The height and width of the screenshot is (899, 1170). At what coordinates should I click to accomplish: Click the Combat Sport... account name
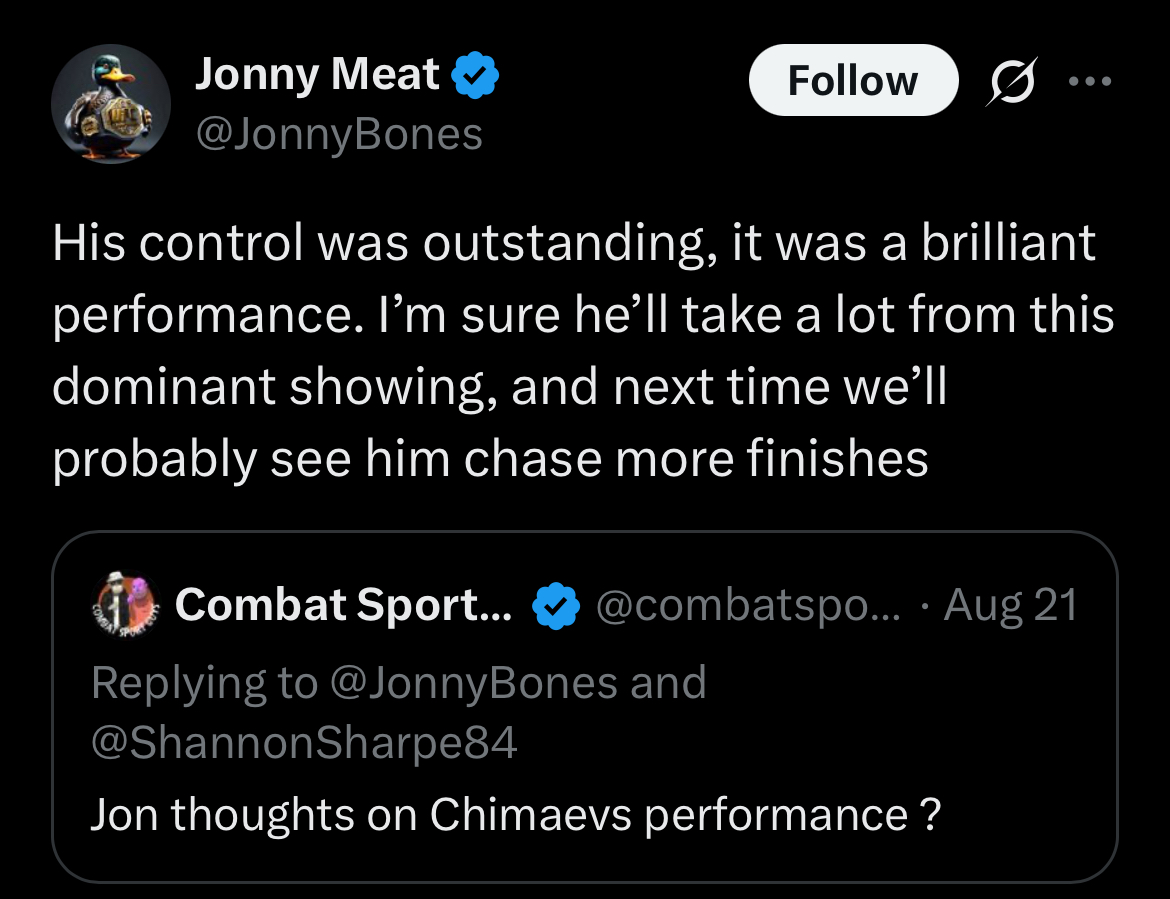[x=343, y=605]
